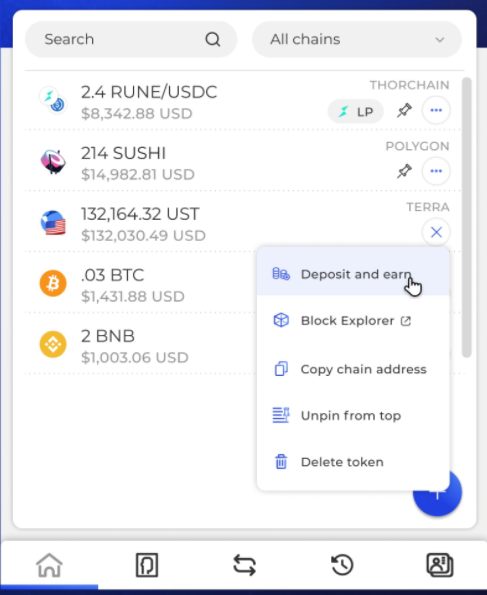Click the RUNE/USDC token pair icon
Viewport: 487px width, 595px height.
53,101
